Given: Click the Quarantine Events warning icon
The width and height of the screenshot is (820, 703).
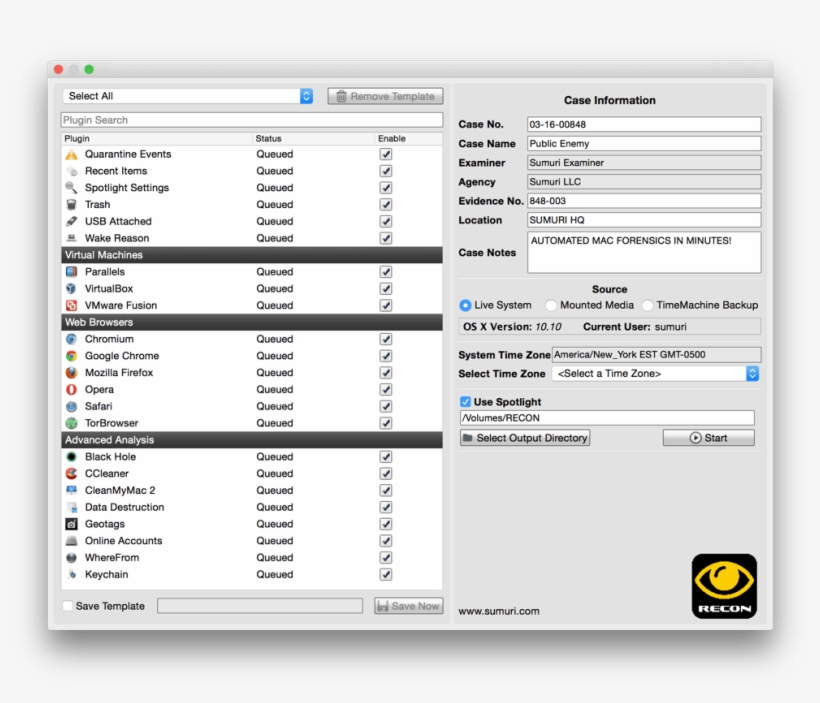Looking at the screenshot, I should tap(72, 154).
